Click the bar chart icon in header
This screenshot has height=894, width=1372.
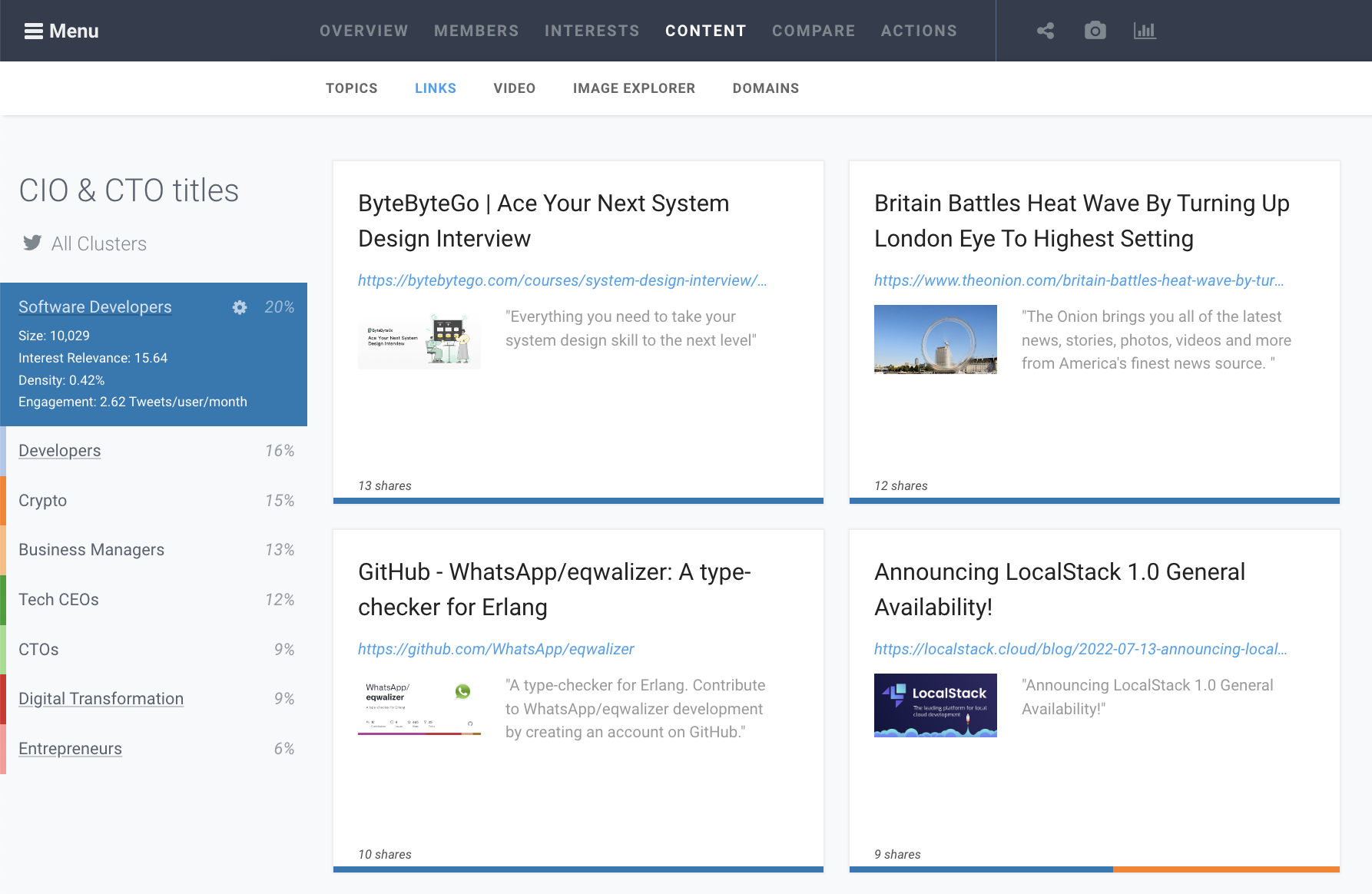pos(1145,31)
